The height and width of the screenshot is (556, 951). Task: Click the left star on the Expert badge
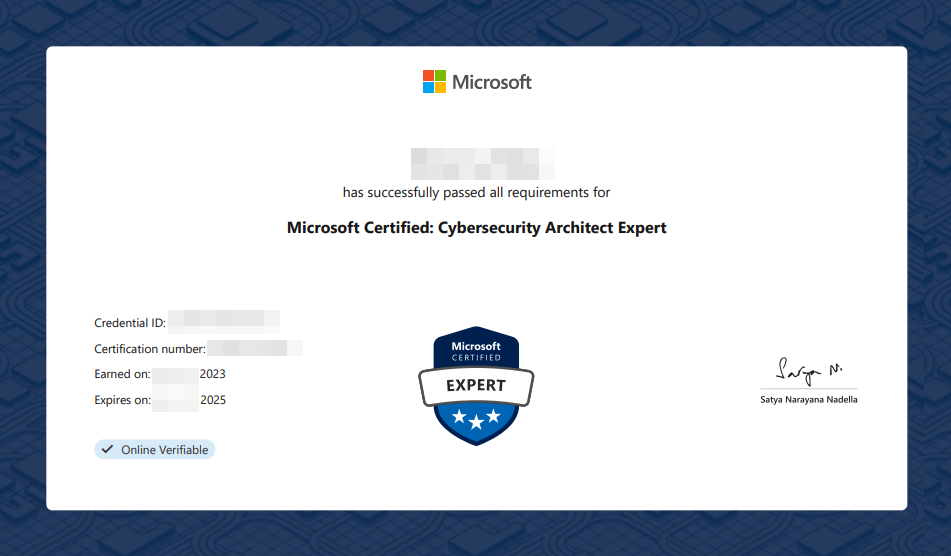click(457, 415)
